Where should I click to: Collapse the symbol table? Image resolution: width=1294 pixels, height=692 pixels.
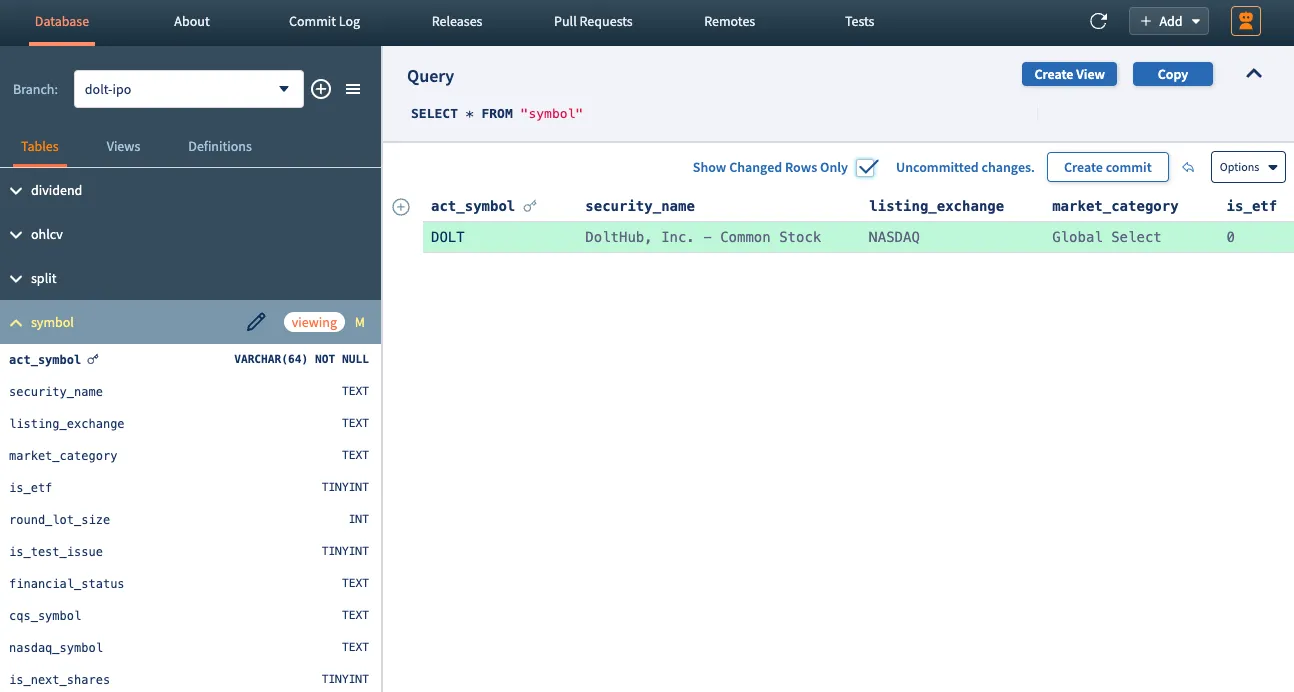[x=17, y=323]
